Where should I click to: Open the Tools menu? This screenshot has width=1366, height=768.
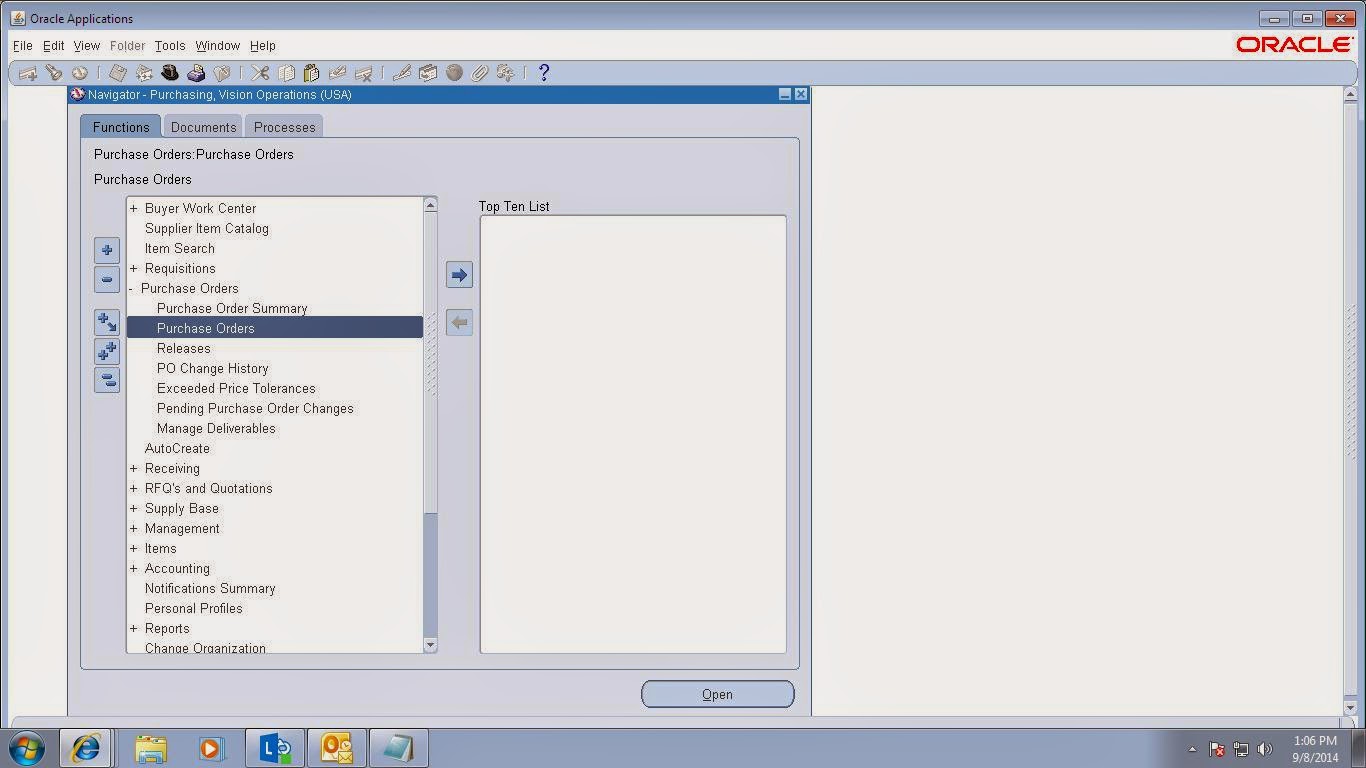tap(169, 45)
